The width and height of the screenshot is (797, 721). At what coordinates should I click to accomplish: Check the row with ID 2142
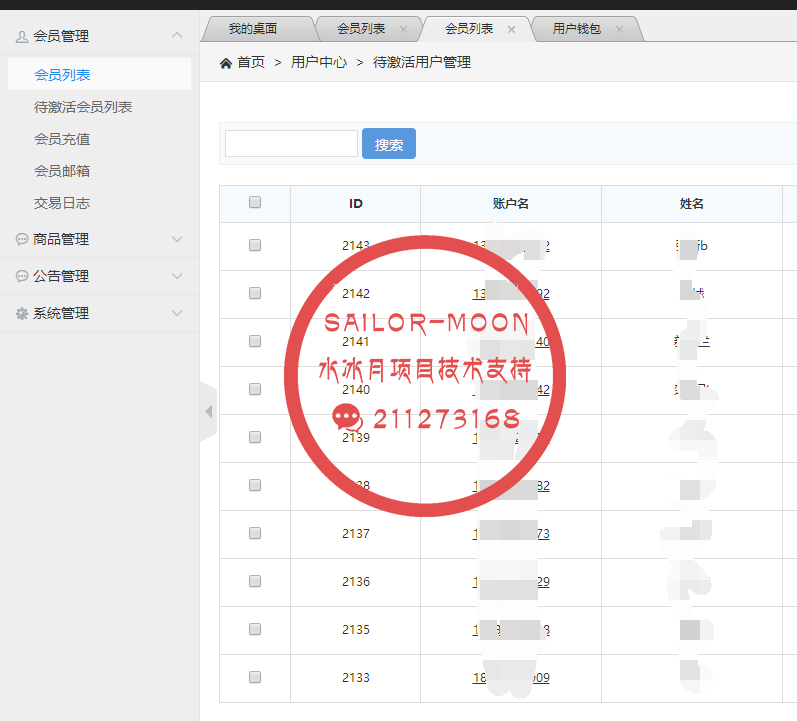(255, 293)
